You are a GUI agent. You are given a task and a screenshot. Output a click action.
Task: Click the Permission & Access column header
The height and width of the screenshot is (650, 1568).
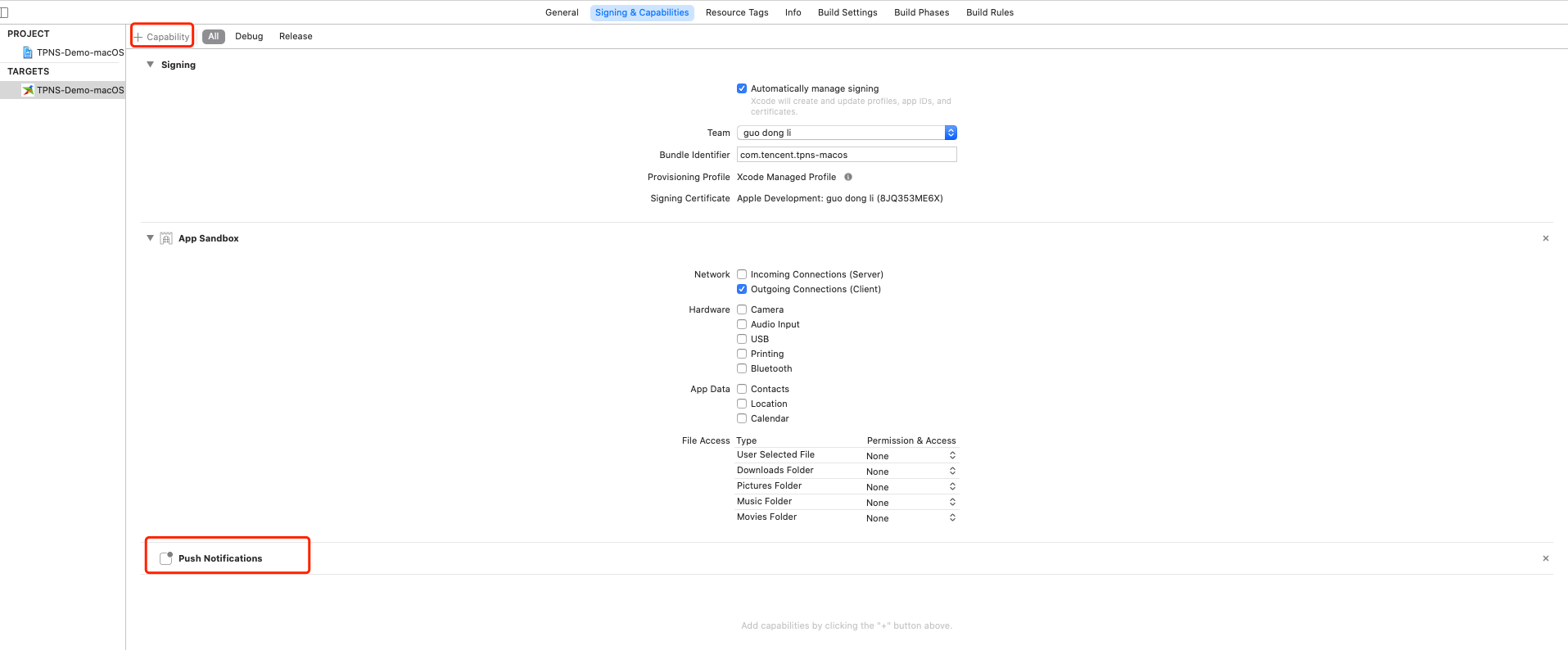pyautogui.click(x=911, y=440)
